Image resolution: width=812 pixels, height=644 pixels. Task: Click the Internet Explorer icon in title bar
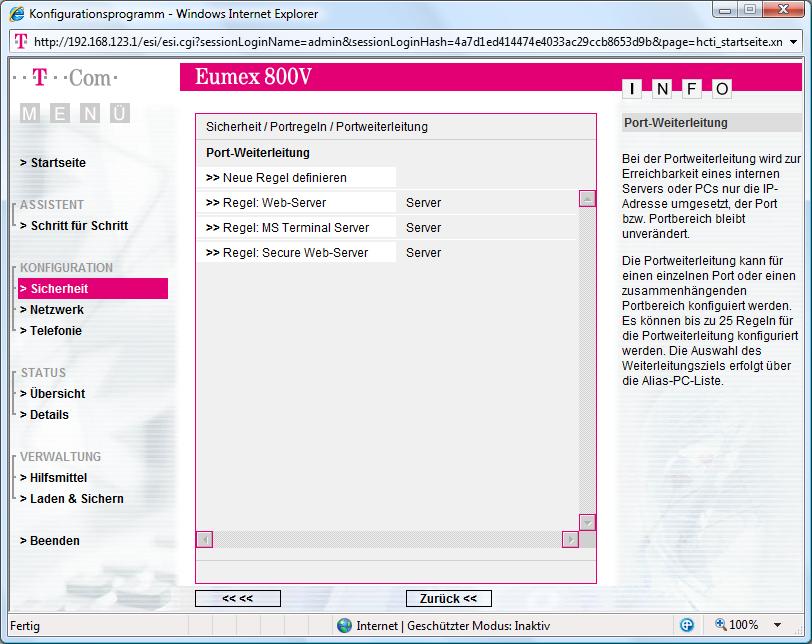coord(17,14)
